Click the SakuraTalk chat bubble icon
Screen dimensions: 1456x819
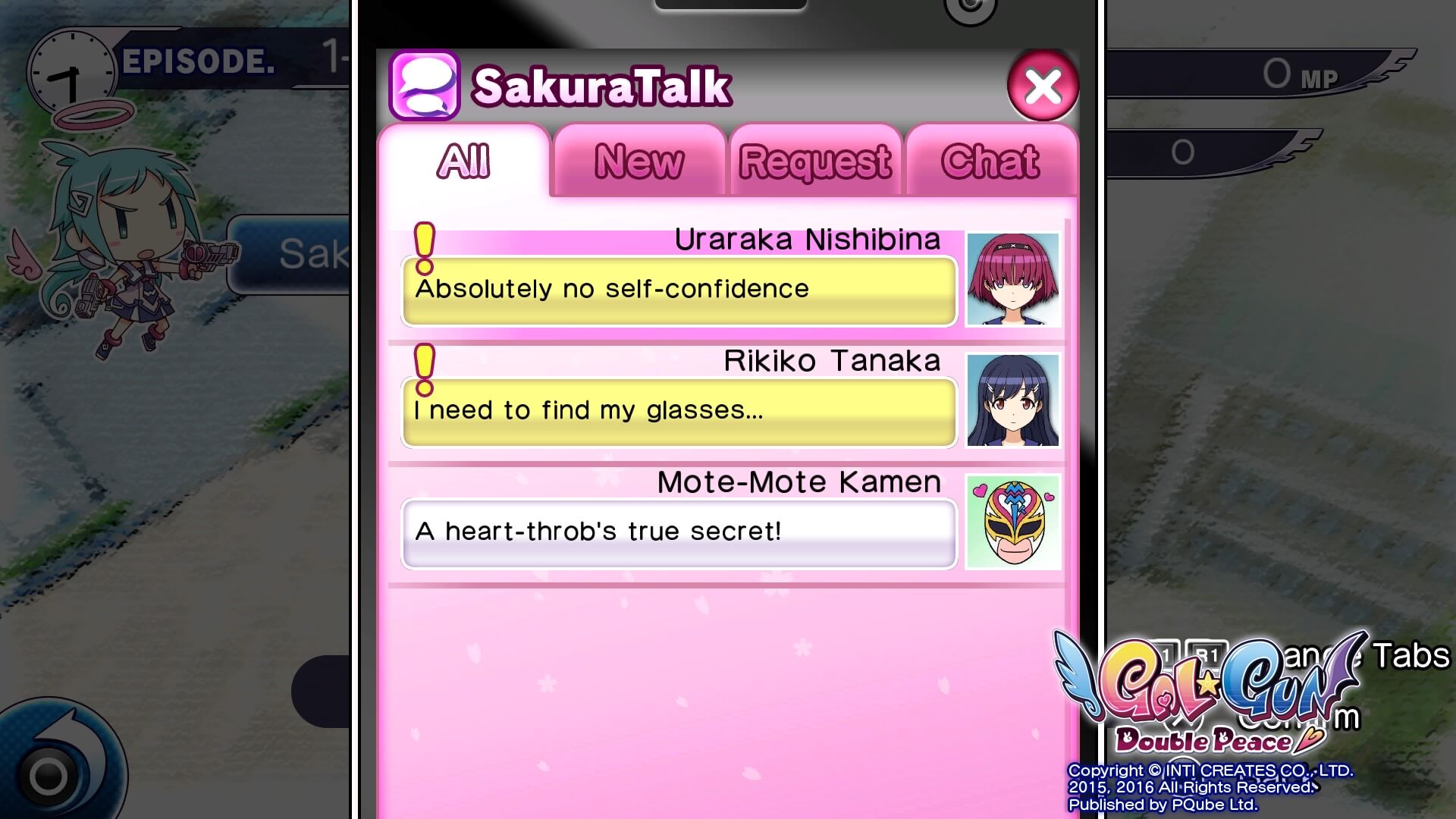coord(424,85)
